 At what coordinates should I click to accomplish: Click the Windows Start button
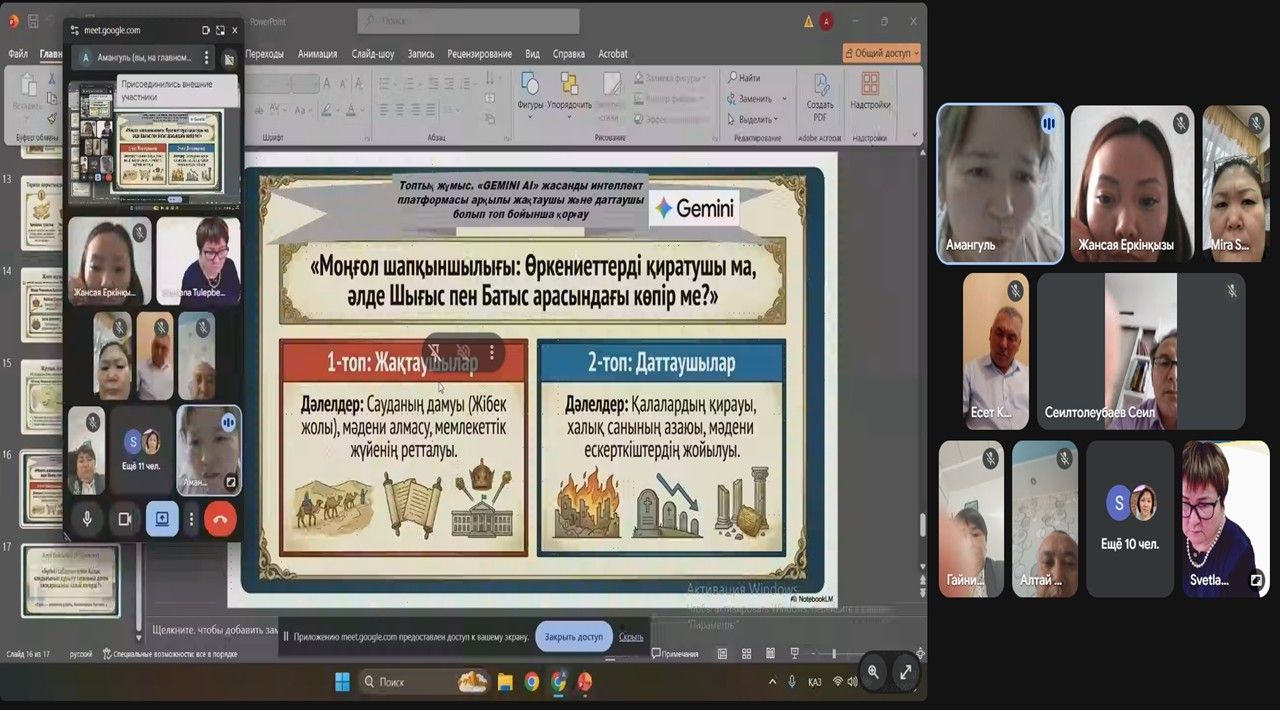tap(342, 682)
